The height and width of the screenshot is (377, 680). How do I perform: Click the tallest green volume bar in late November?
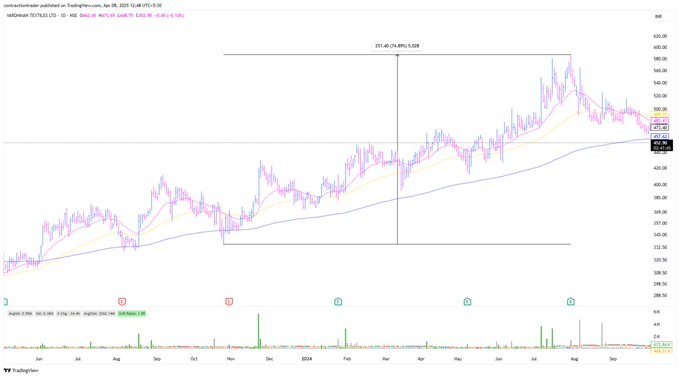(x=258, y=331)
